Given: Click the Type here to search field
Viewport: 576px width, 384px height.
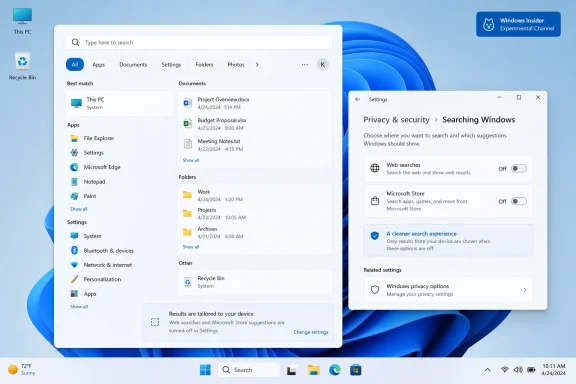Looking at the screenshot, I should tap(199, 42).
